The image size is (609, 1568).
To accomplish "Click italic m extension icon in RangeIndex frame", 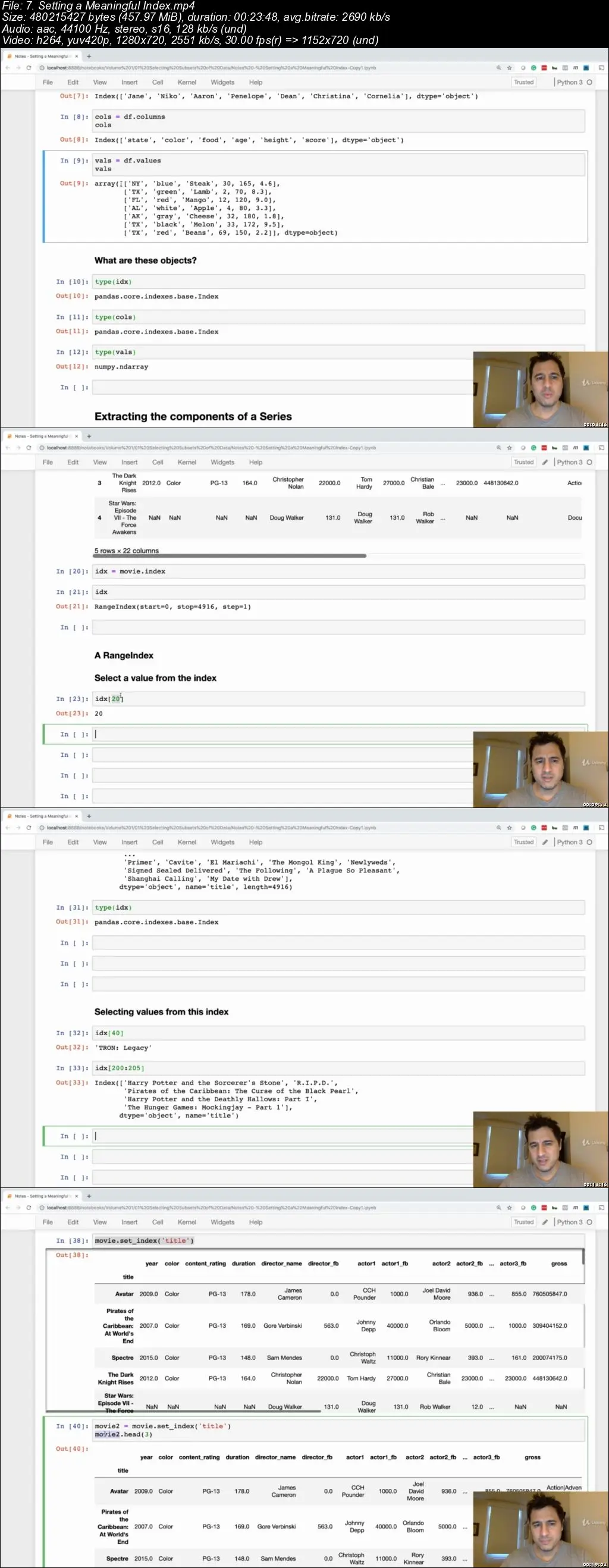I will tap(576, 447).
